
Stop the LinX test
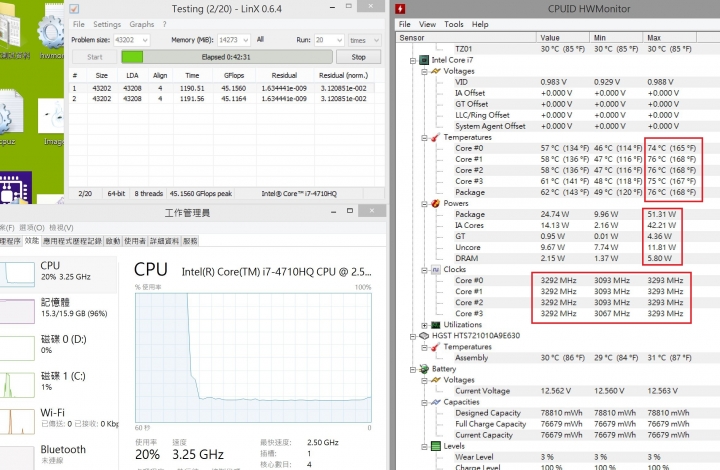[x=359, y=57]
